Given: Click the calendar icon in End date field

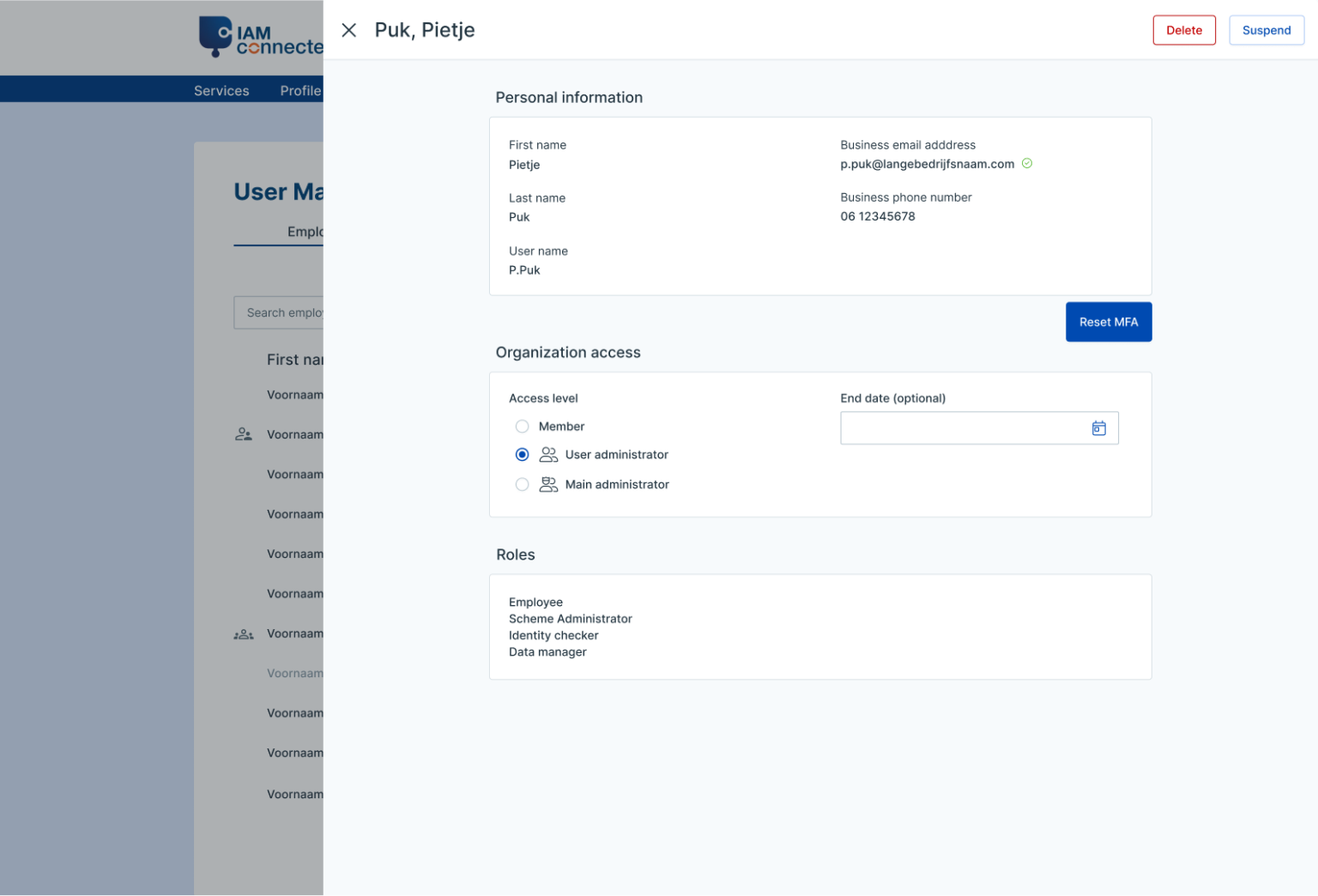Looking at the screenshot, I should pos(1099,427).
